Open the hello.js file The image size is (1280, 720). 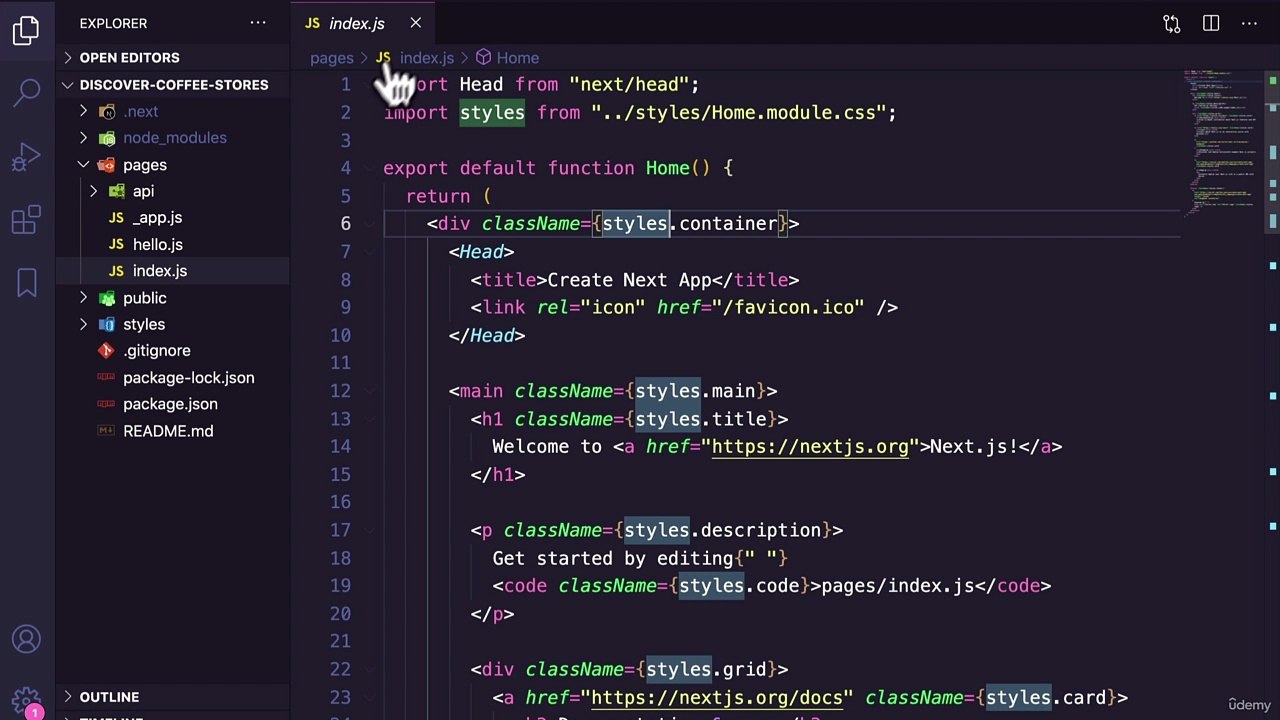(172, 244)
